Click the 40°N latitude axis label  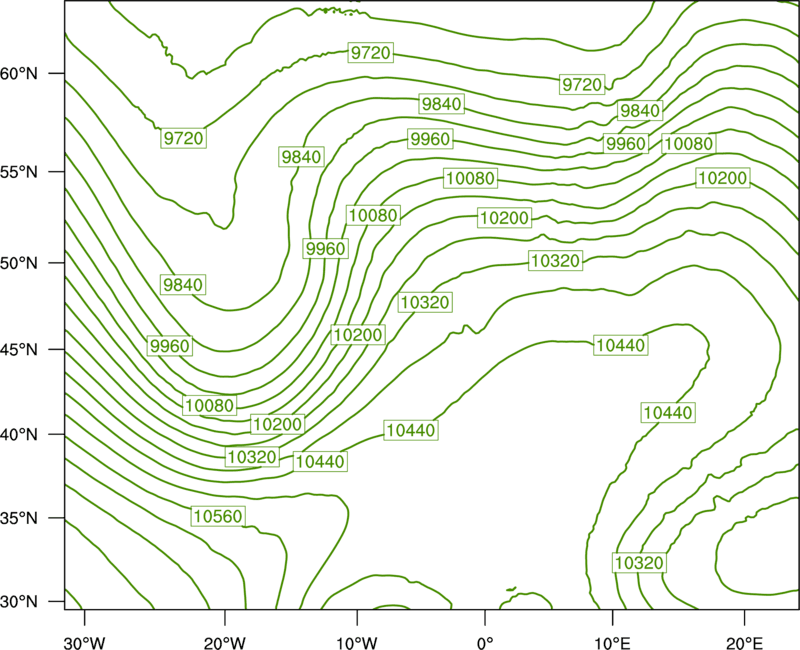(x=19, y=435)
